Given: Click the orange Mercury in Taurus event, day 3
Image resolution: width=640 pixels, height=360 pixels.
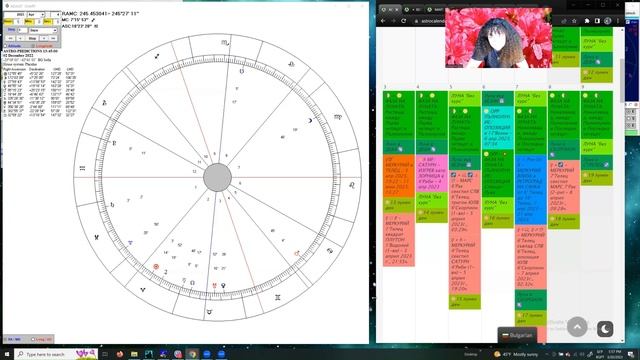Looking at the screenshot, I should (x=398, y=176).
